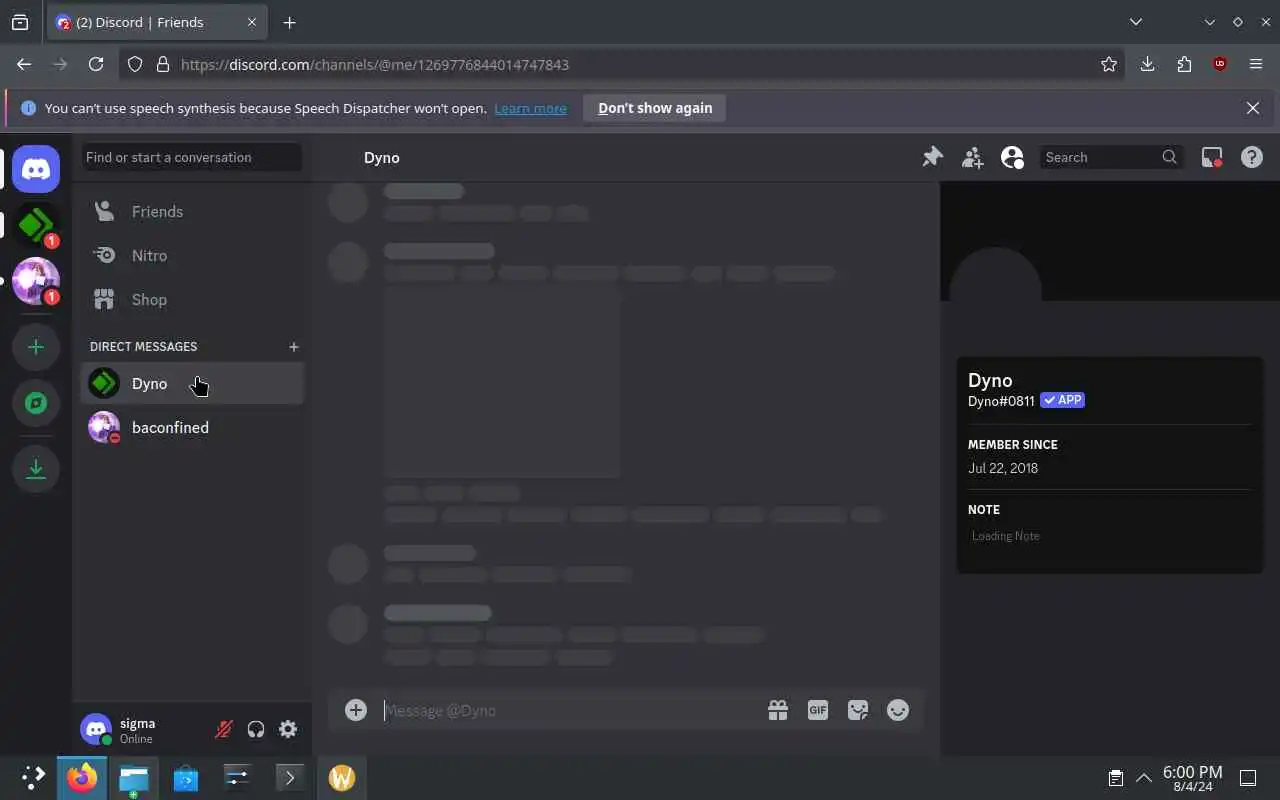Open application launcher in taskbar
The width and height of the screenshot is (1280, 800).
point(33,777)
